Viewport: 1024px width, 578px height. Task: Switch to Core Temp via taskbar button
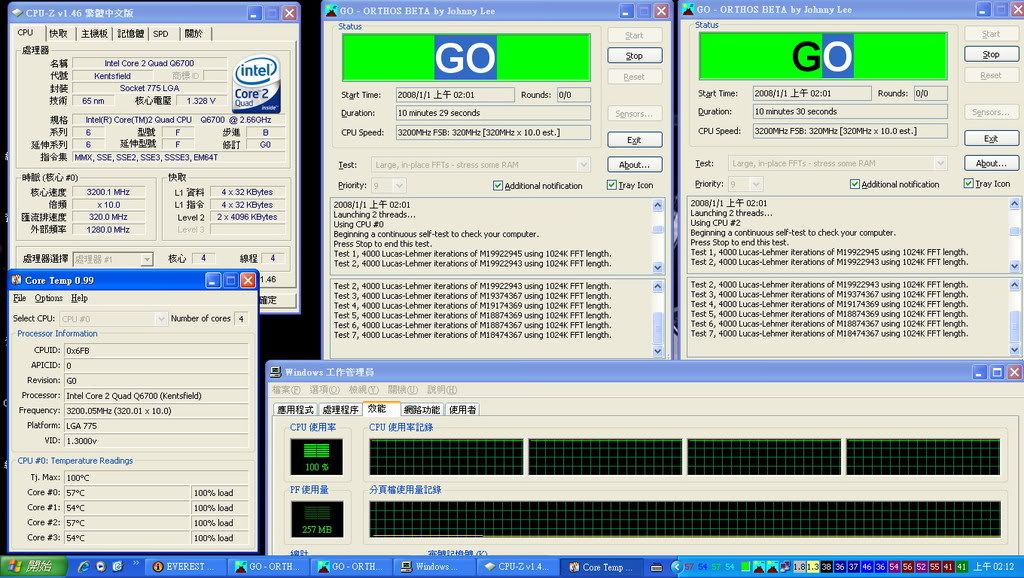point(603,567)
